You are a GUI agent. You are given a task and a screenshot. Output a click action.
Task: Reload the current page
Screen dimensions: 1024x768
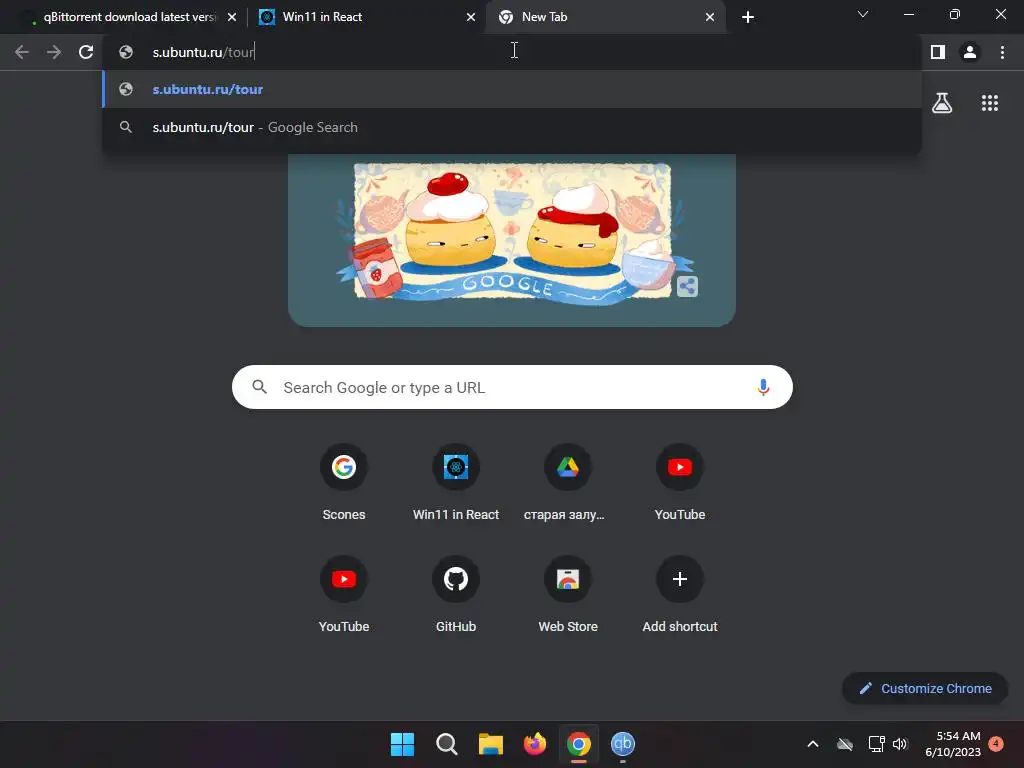click(x=86, y=52)
